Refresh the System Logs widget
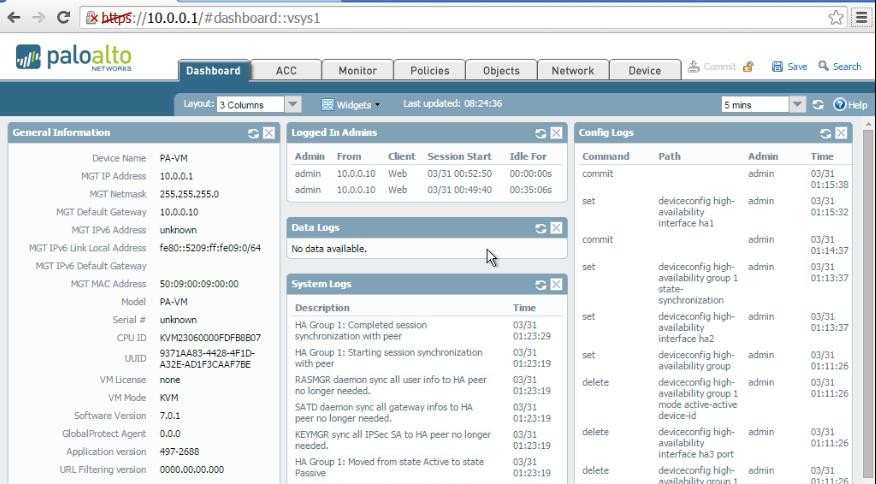 coord(541,285)
